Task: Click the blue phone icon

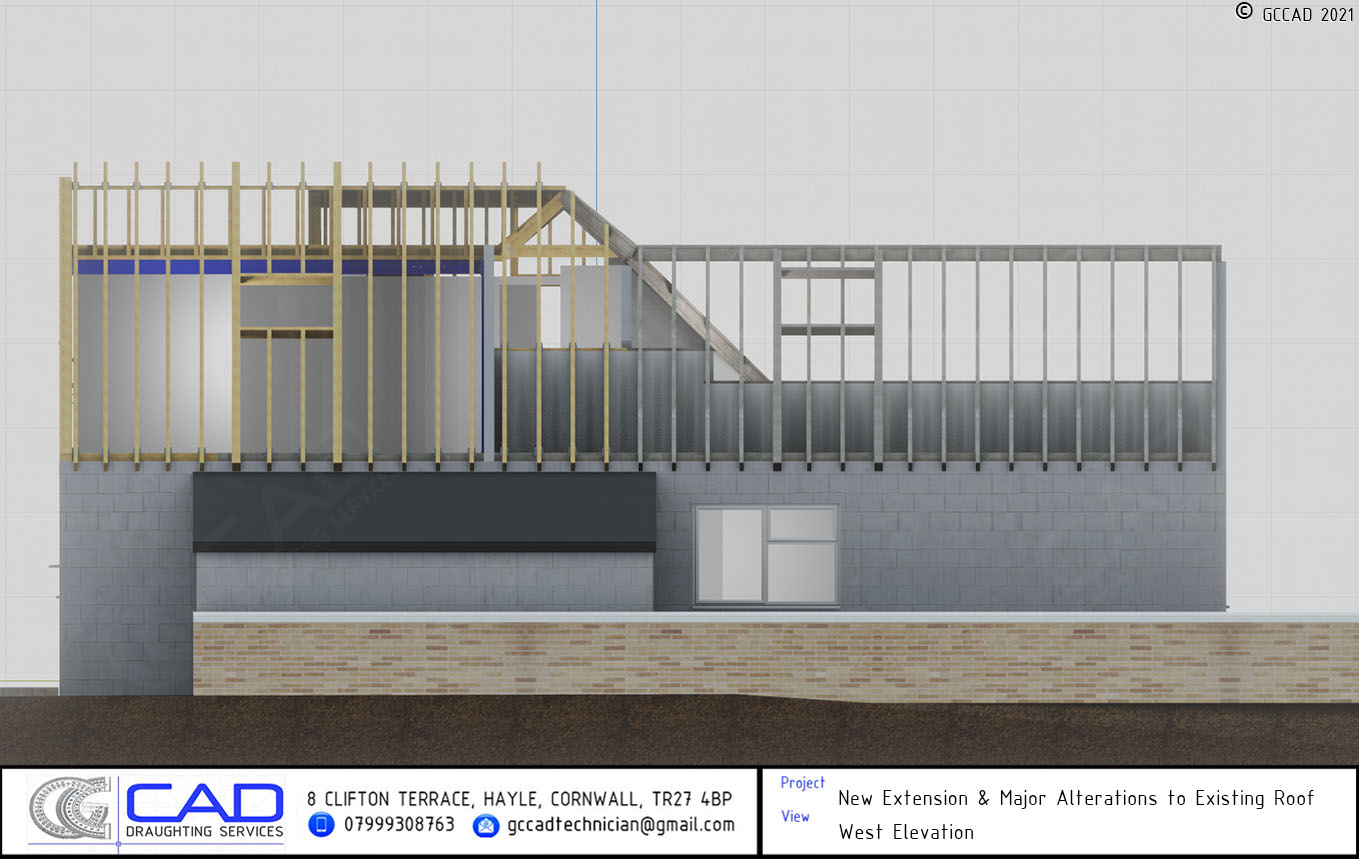Action: click(x=321, y=825)
